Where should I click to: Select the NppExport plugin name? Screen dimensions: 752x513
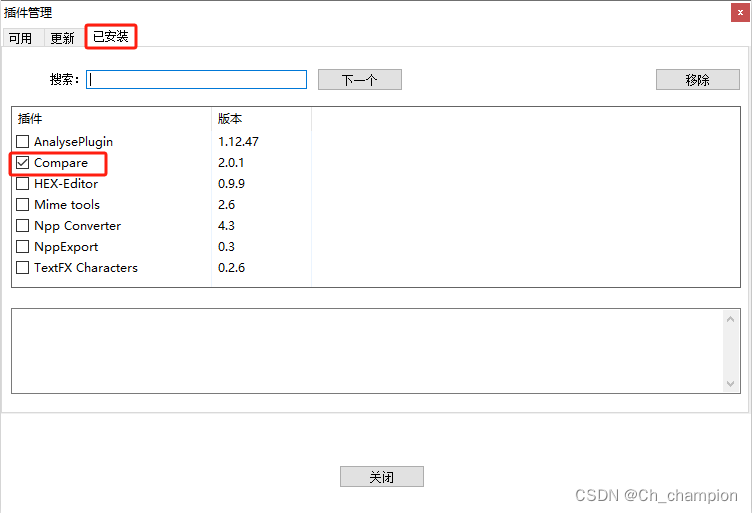click(x=66, y=247)
